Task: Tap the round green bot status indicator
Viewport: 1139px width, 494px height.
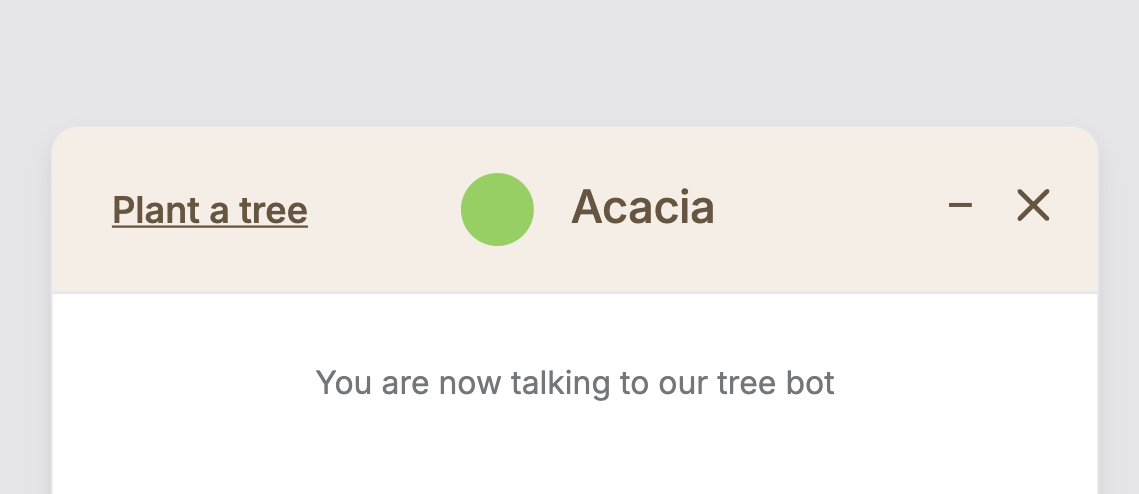Action: 497,209
